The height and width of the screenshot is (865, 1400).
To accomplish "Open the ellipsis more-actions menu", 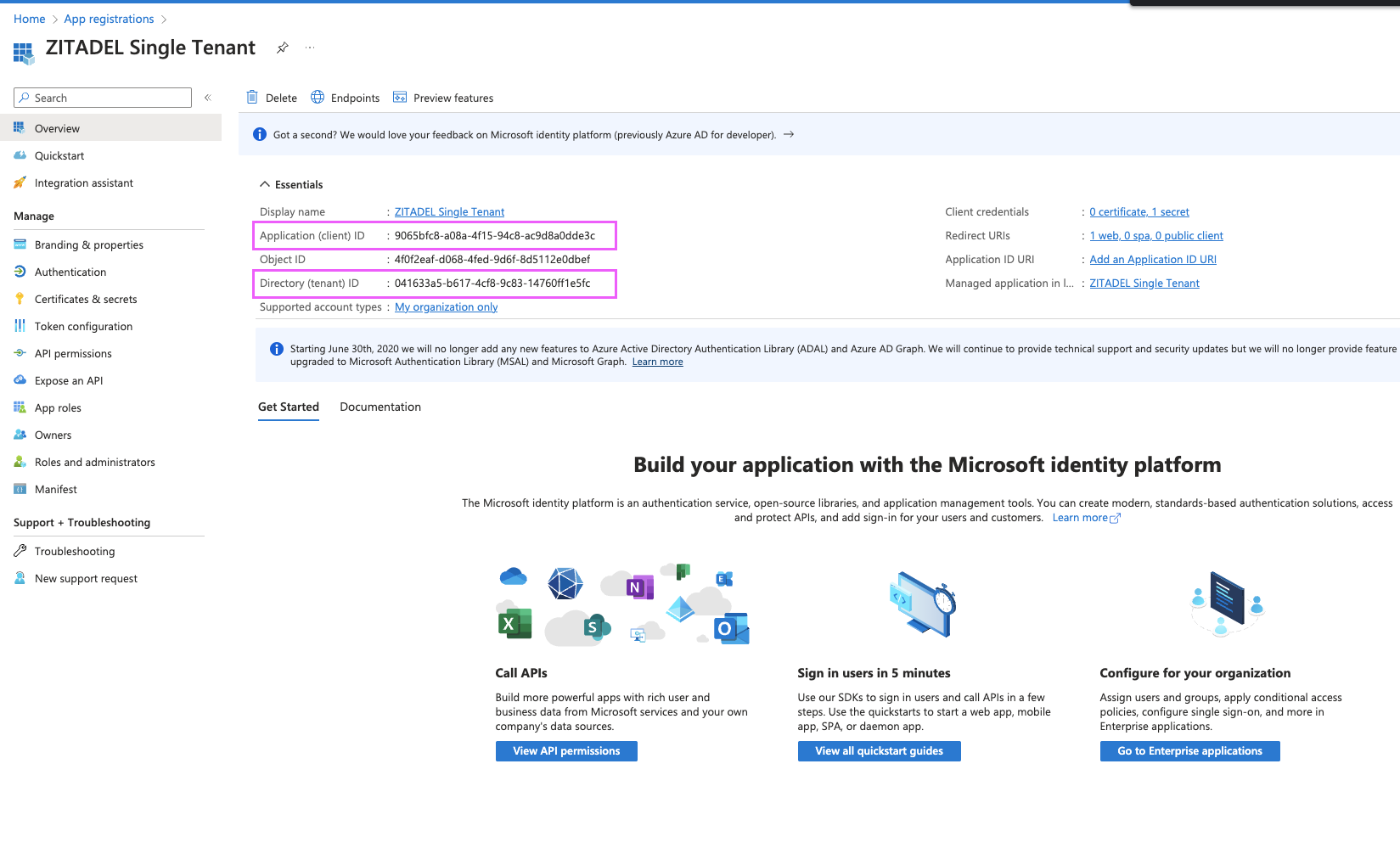I will point(309,48).
